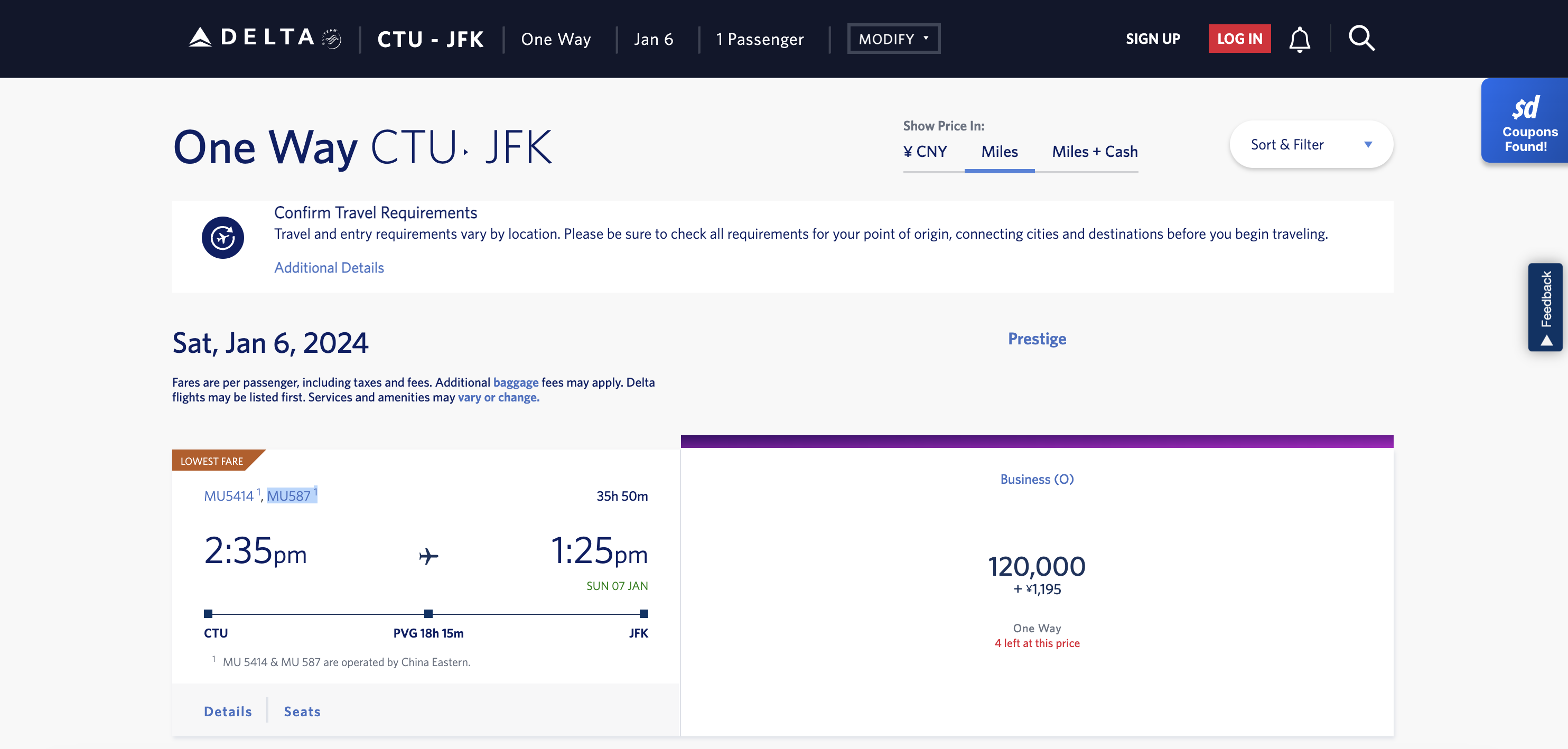Open the search magnifier icon
This screenshot has width=1568, height=749.
click(x=1361, y=39)
